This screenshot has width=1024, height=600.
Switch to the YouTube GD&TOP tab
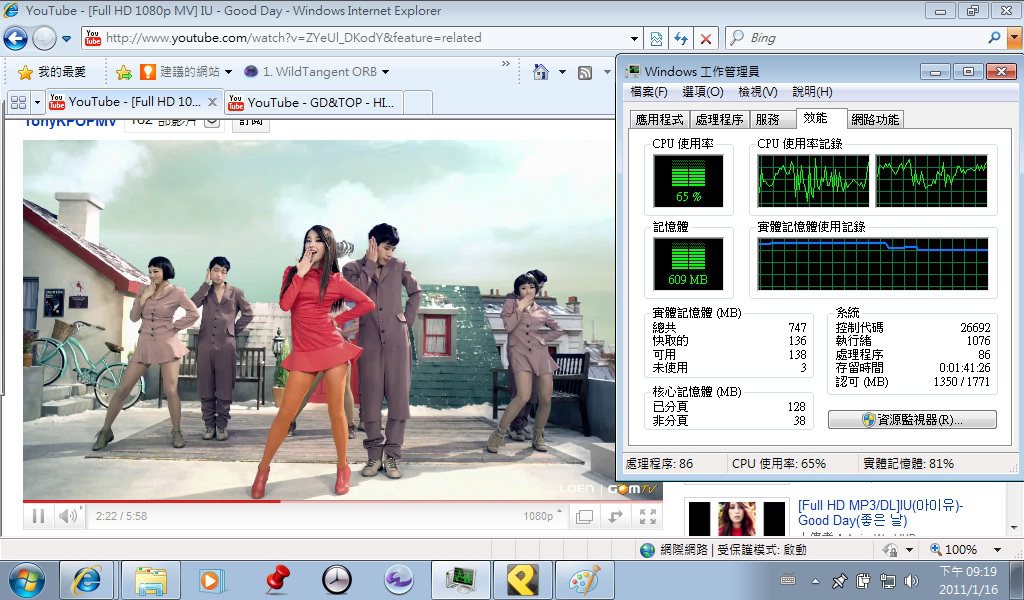click(313, 103)
